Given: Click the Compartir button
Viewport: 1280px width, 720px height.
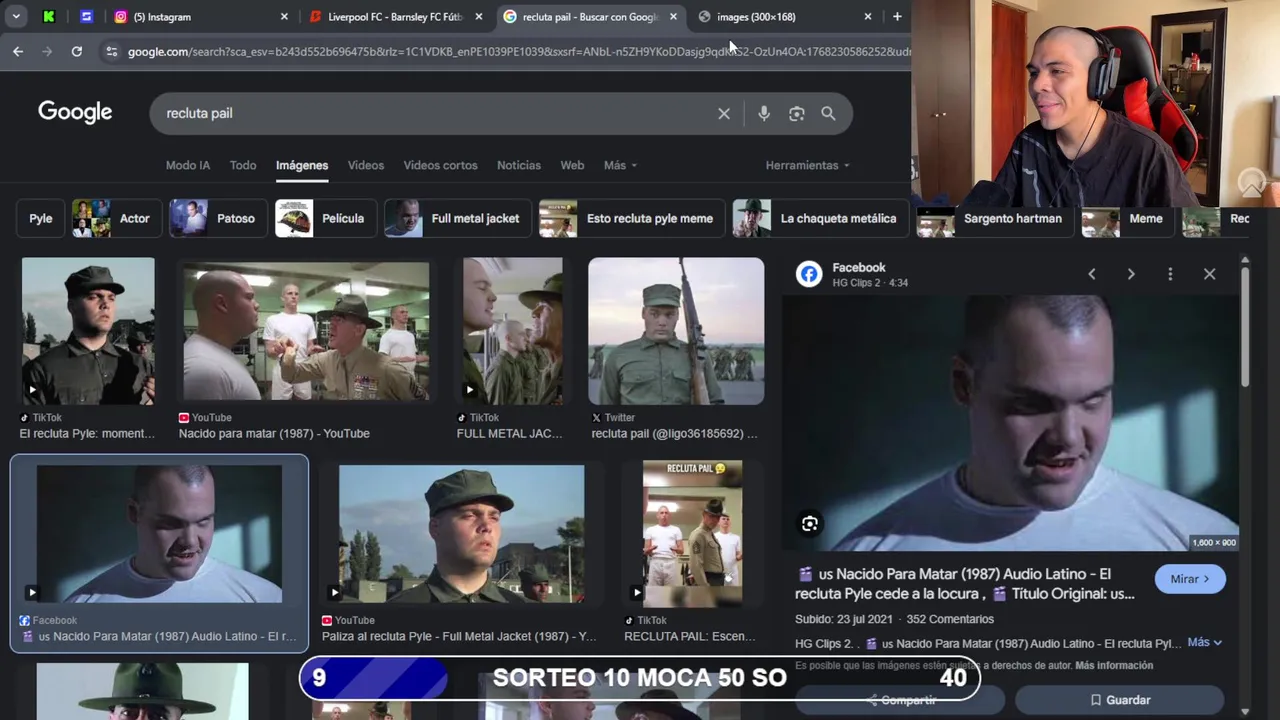Looking at the screenshot, I should pyautogui.click(x=900, y=700).
